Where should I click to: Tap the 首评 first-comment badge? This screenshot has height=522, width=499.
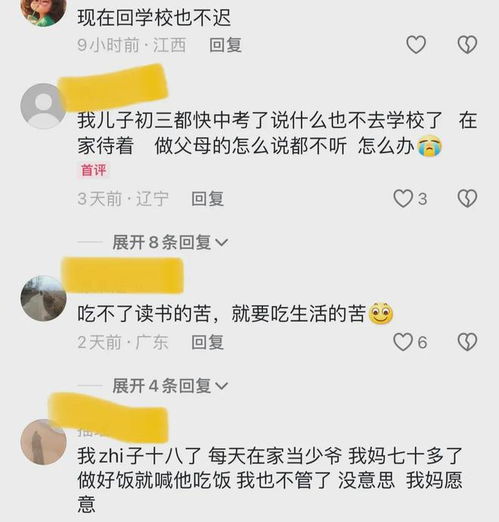[x=93, y=170]
